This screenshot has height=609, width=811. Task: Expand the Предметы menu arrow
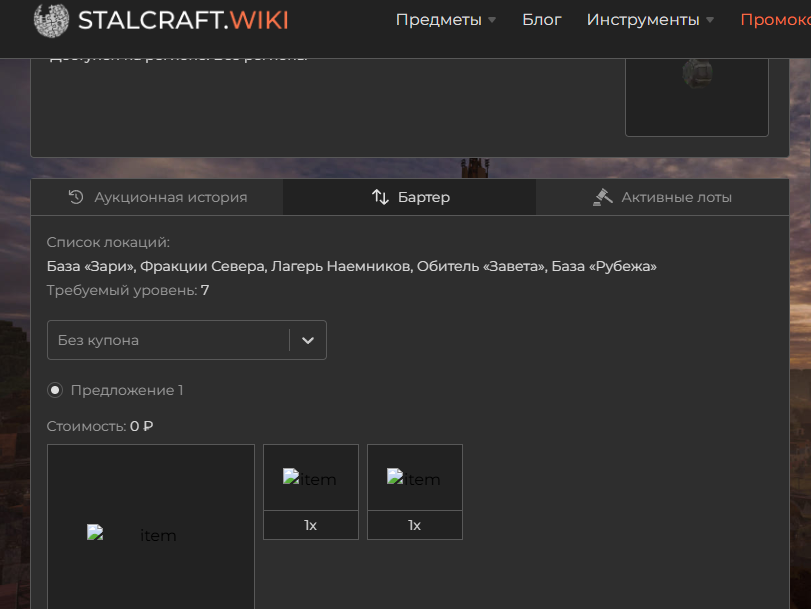tap(492, 20)
